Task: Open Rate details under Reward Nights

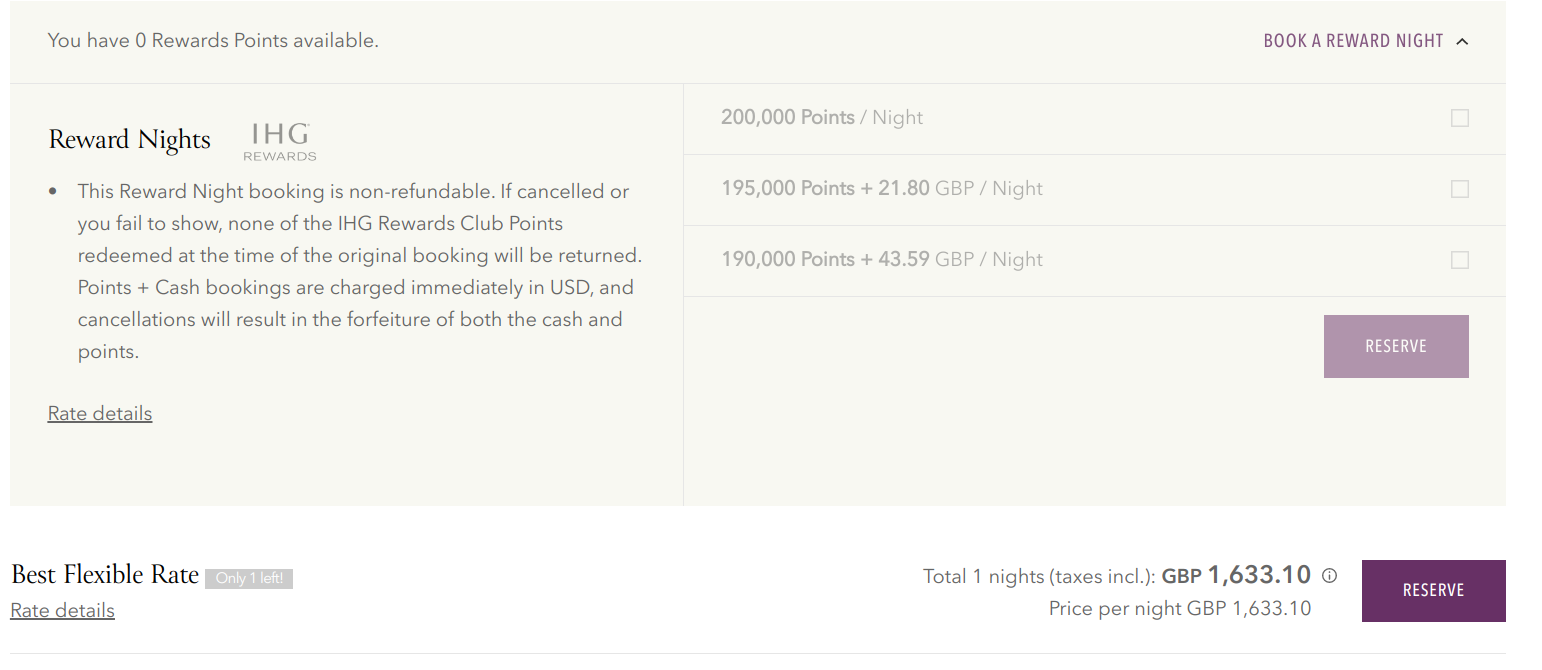Action: [100, 414]
